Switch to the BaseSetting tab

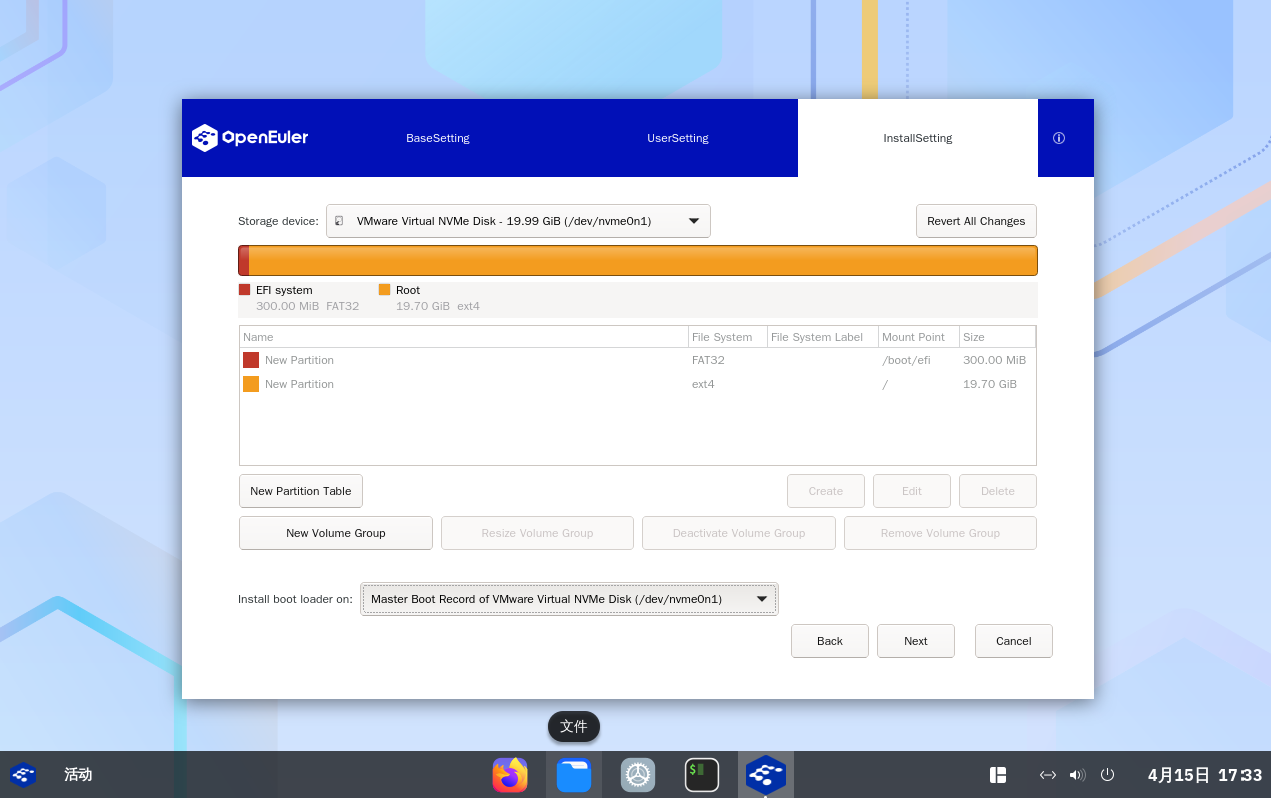pos(438,138)
